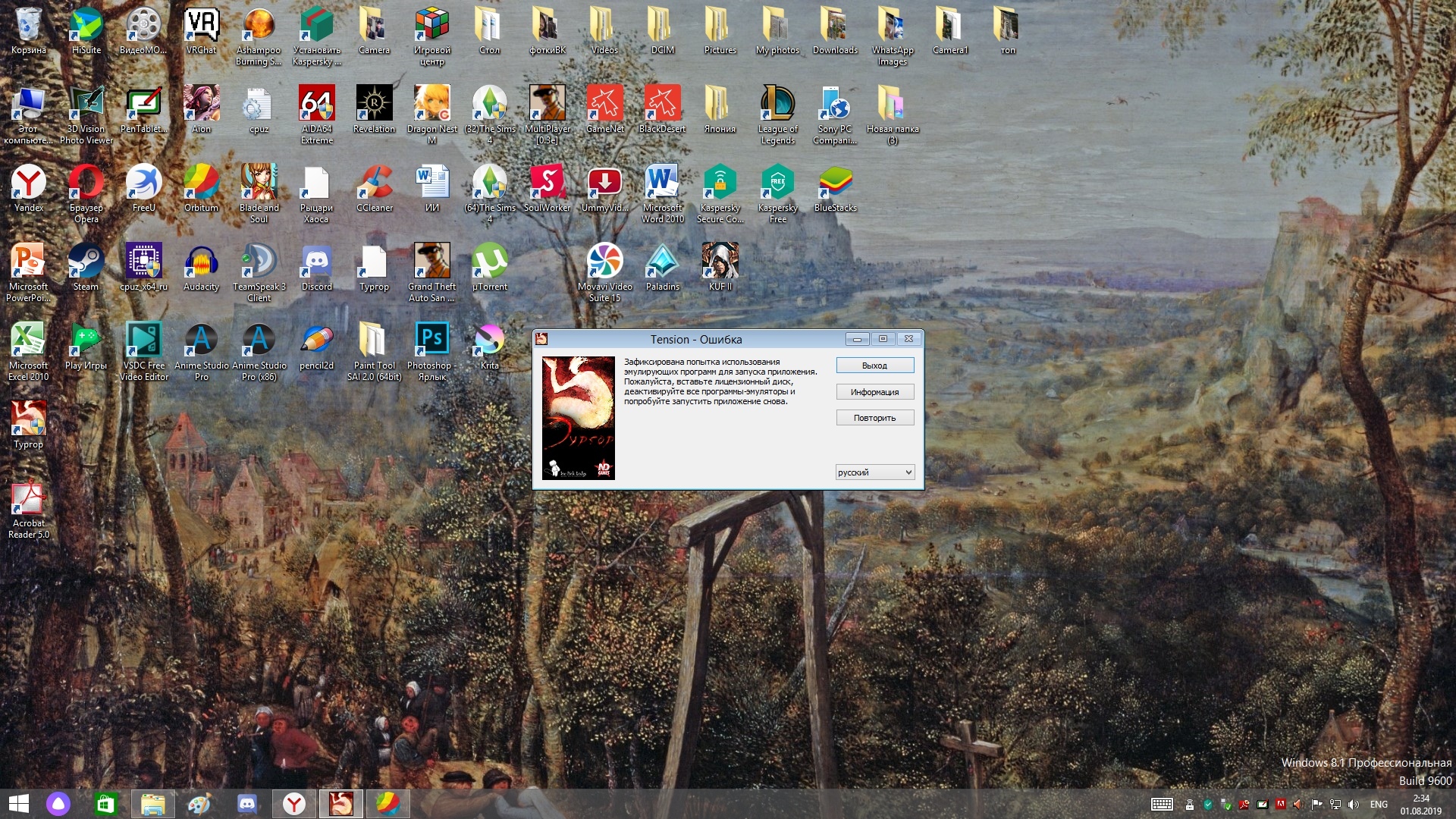Open the Audacity desktop icon
This screenshot has width=1456, height=819.
coord(201,268)
